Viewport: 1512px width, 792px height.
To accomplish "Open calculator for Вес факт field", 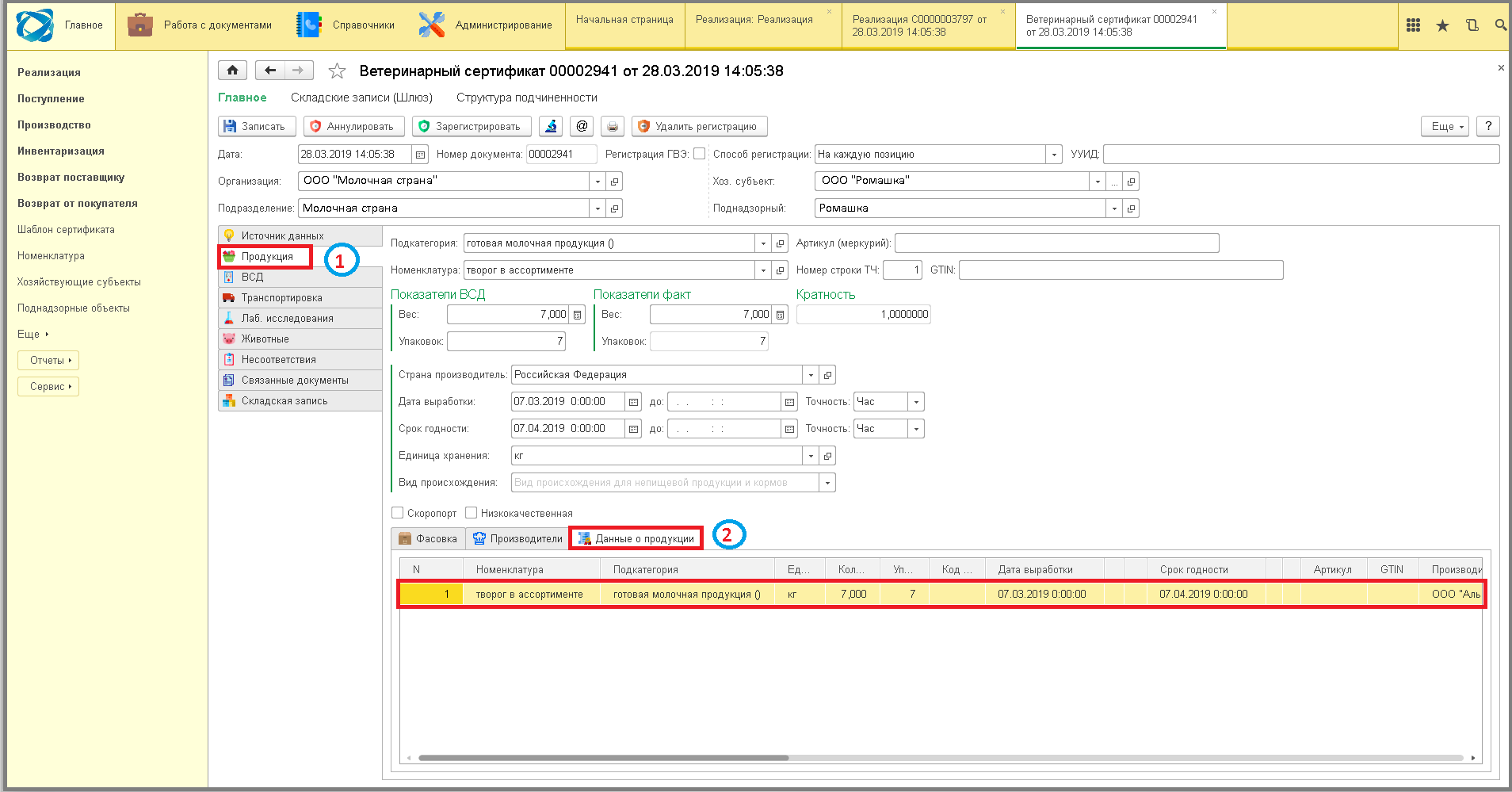I will 781,315.
